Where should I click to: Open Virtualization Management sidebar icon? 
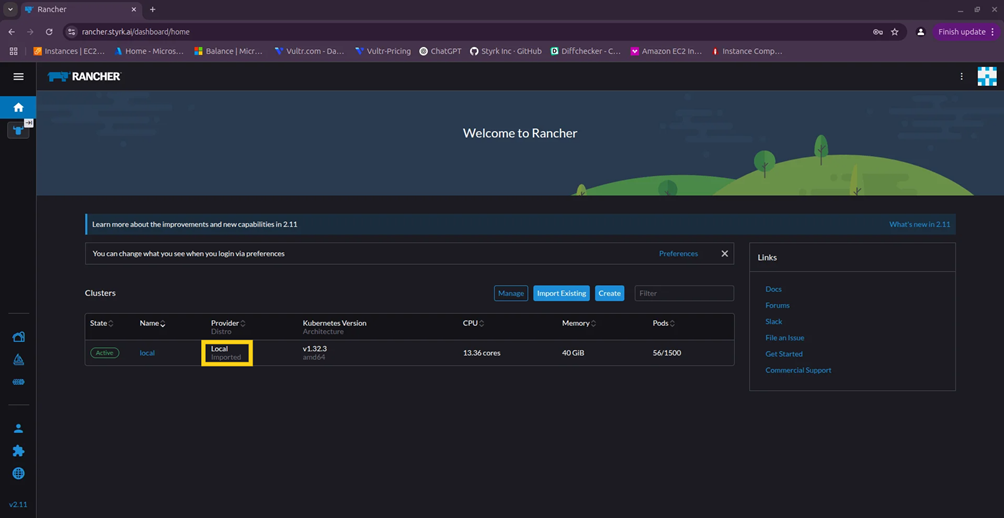[x=19, y=382]
